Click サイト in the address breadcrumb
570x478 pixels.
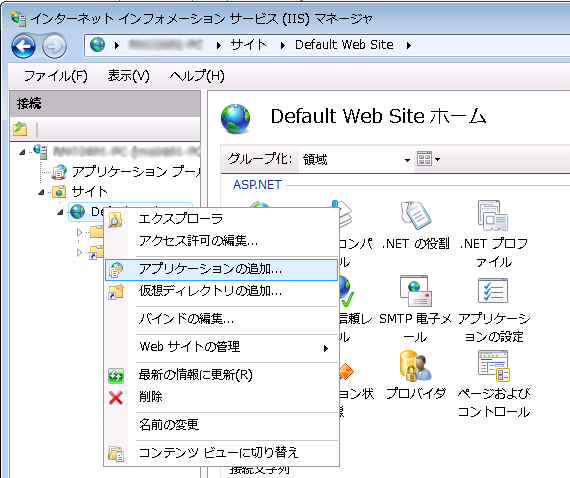tap(249, 45)
